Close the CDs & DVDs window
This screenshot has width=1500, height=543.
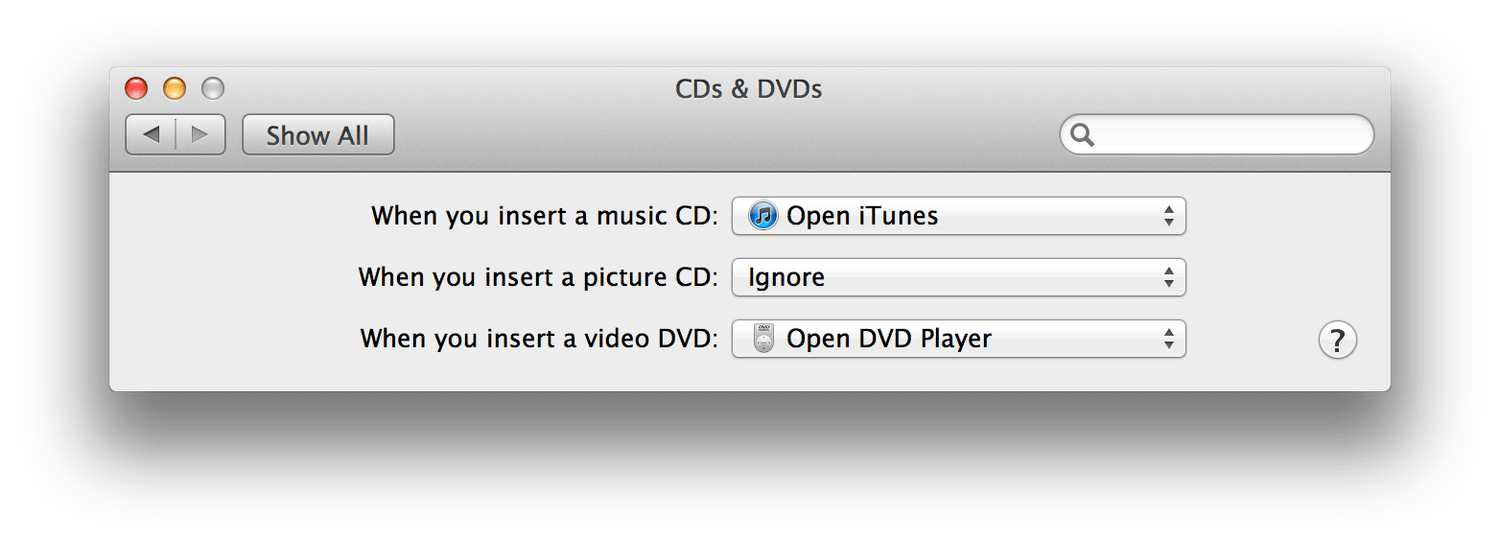[x=136, y=89]
